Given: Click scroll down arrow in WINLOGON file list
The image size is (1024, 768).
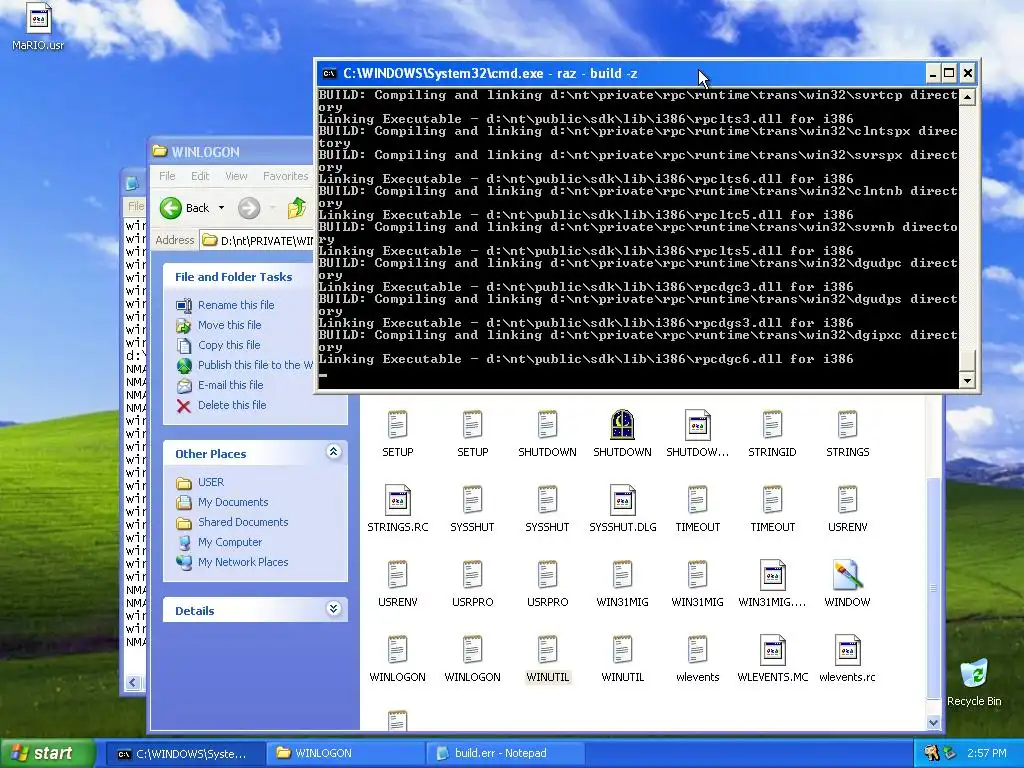Looking at the screenshot, I should (933, 722).
